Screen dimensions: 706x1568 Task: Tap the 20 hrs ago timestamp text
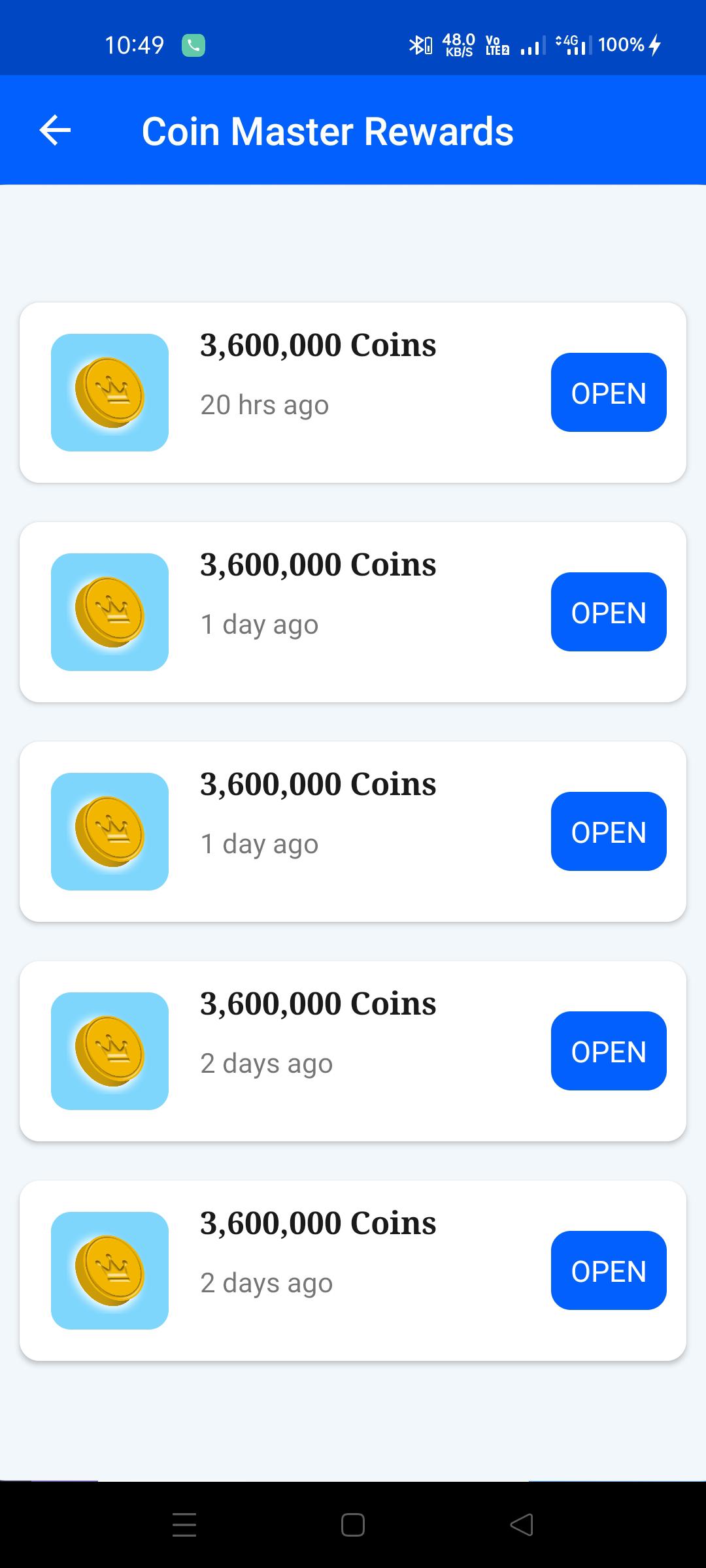(x=264, y=405)
